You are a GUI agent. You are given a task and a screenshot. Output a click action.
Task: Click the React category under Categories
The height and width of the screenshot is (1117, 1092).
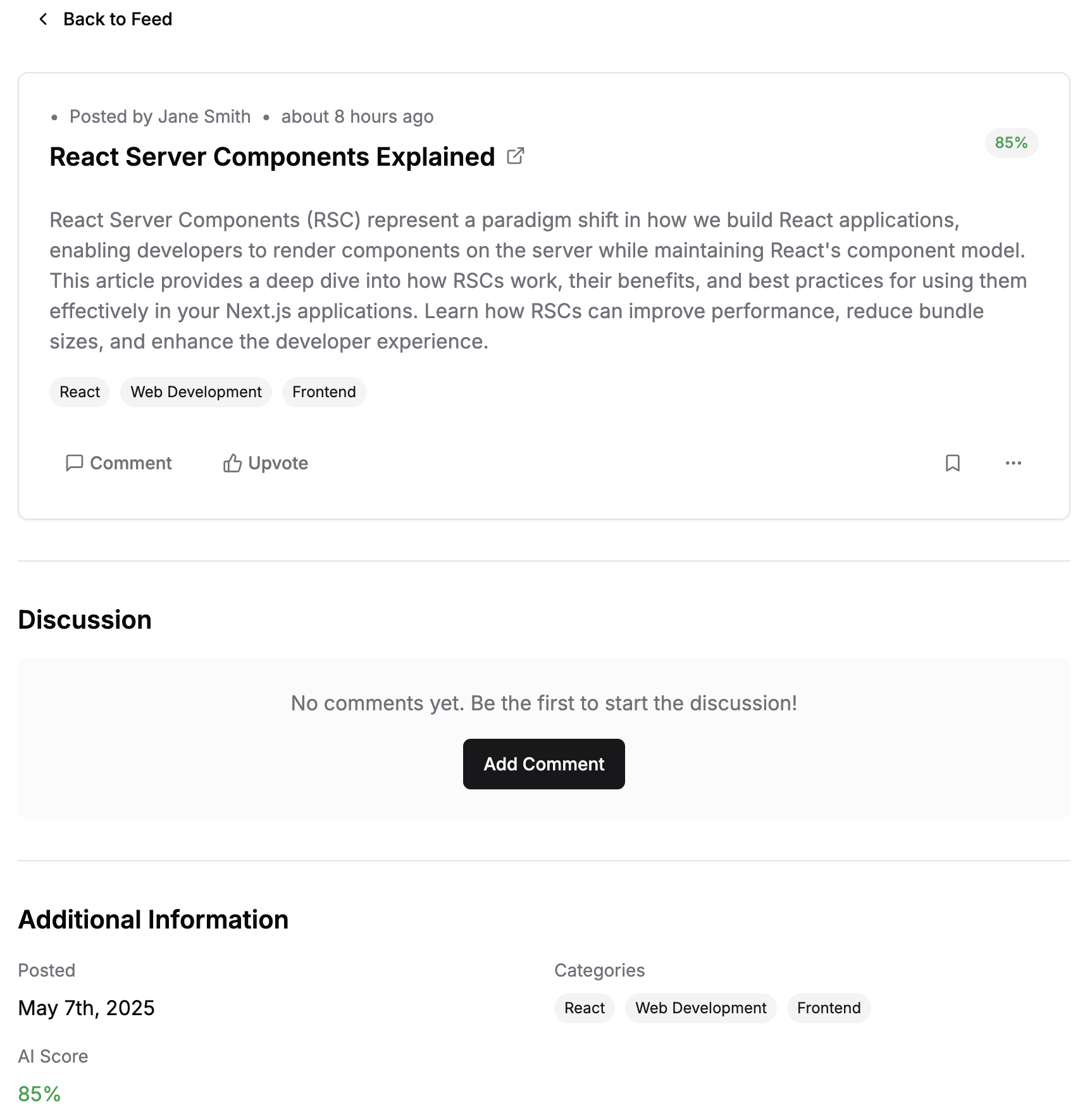tap(585, 1008)
